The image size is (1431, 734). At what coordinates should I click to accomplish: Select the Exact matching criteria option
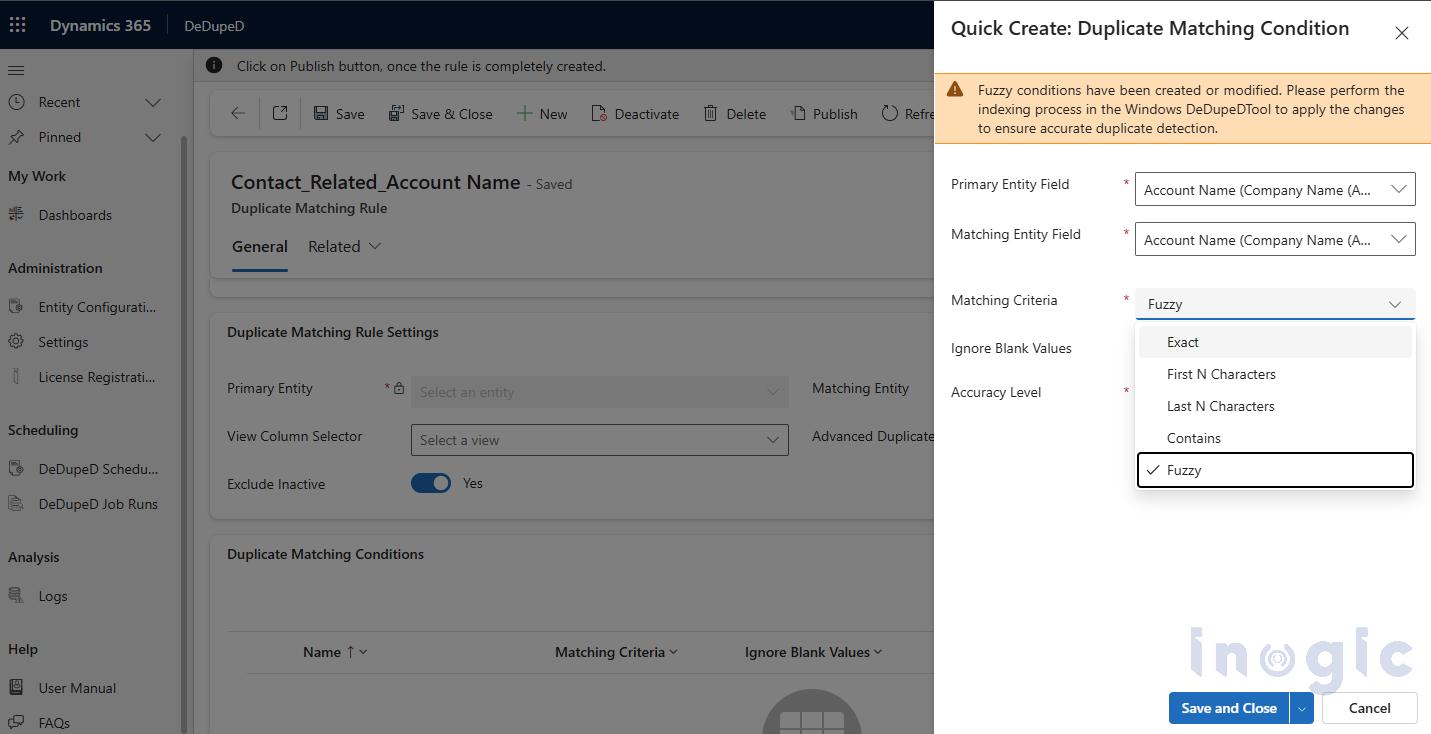(x=1183, y=341)
